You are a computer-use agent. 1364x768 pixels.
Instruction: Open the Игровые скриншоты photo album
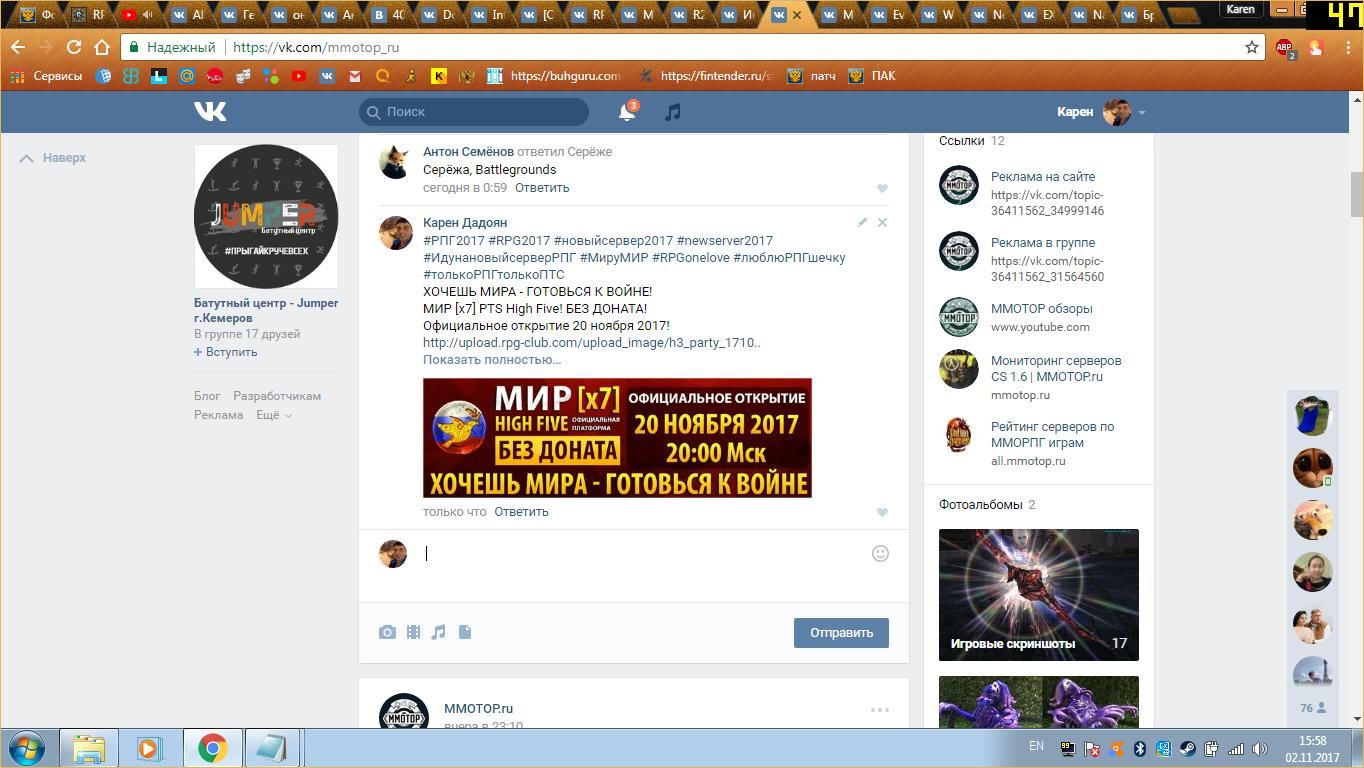(1039, 595)
